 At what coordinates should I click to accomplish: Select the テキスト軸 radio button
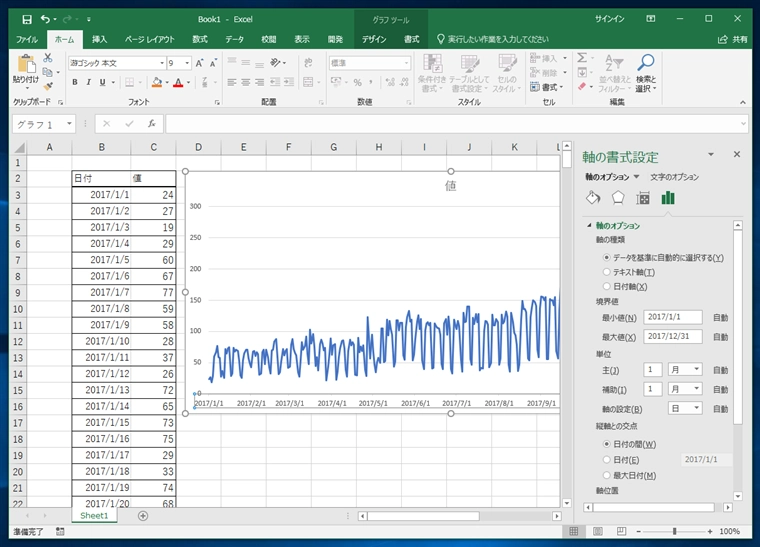(607, 272)
